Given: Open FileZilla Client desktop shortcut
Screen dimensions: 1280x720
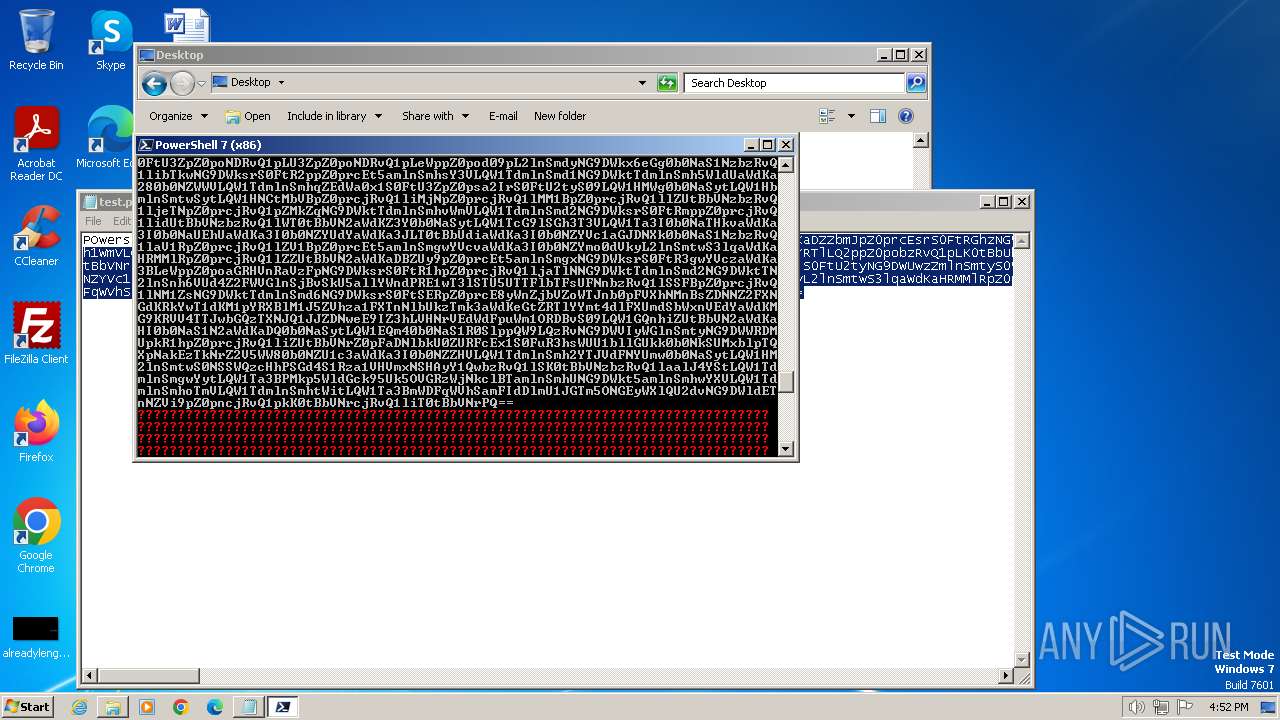Looking at the screenshot, I should coord(36,334).
